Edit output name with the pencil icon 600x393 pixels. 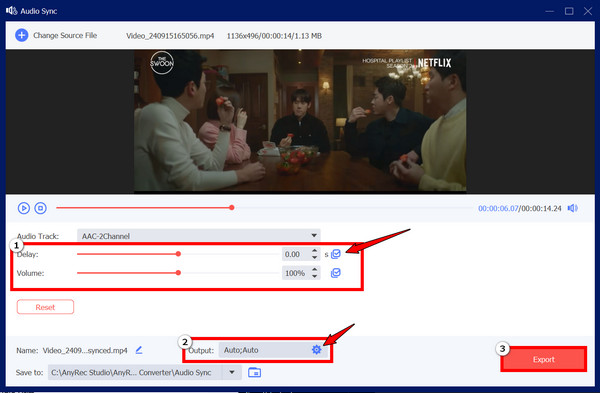point(139,350)
